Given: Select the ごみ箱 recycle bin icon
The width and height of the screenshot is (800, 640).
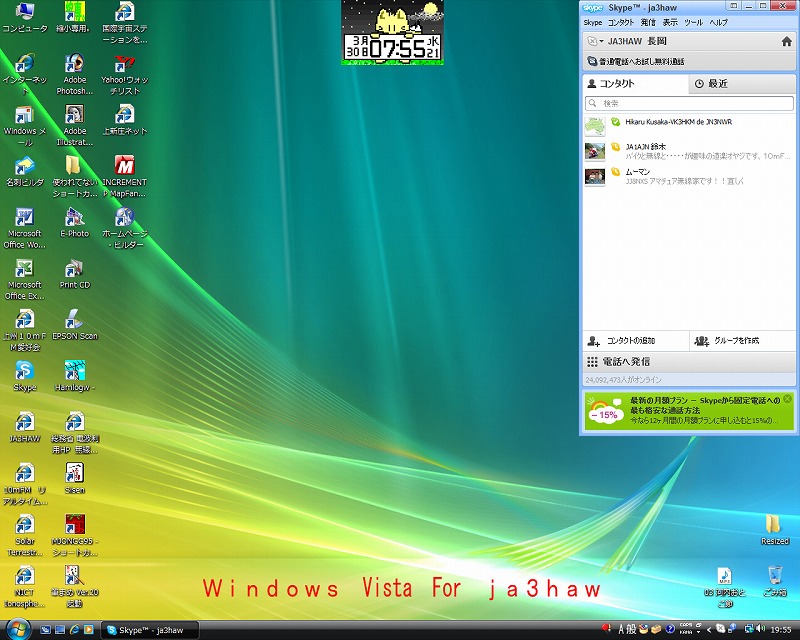Looking at the screenshot, I should [x=774, y=581].
